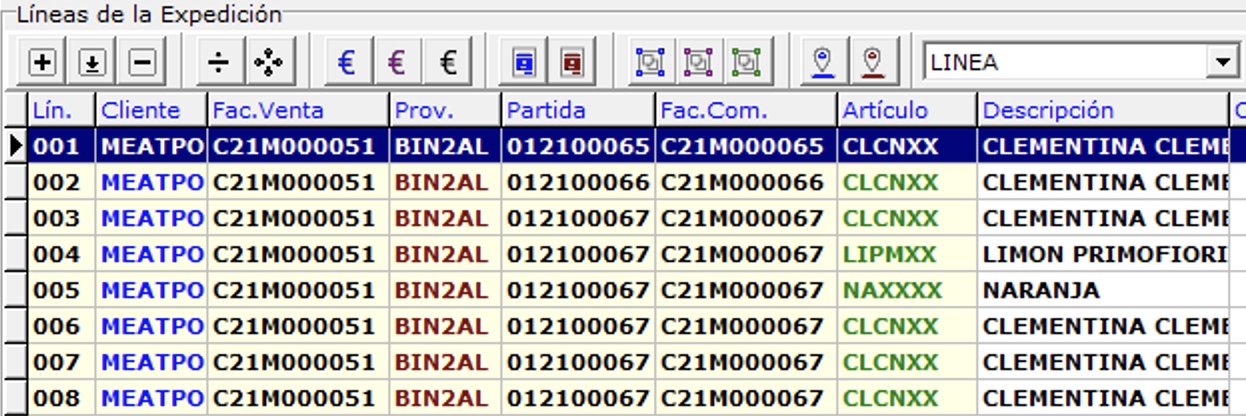Click the row selector for line 001

[x=15, y=147]
